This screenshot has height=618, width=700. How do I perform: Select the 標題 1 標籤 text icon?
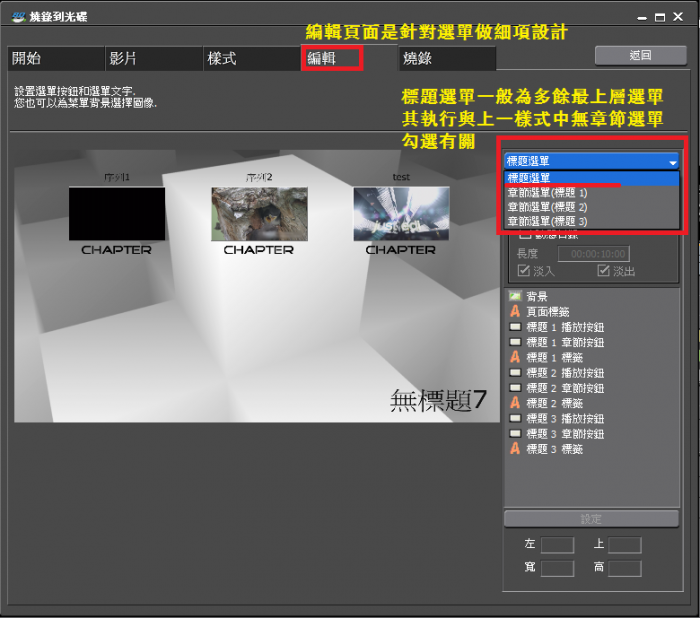pyautogui.click(x=515, y=357)
